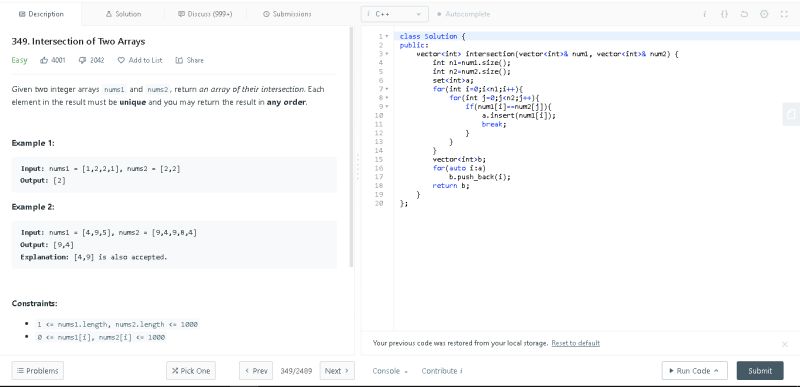The width and height of the screenshot is (800, 387).
Task: Click Reset to default link
Action: (x=576, y=343)
